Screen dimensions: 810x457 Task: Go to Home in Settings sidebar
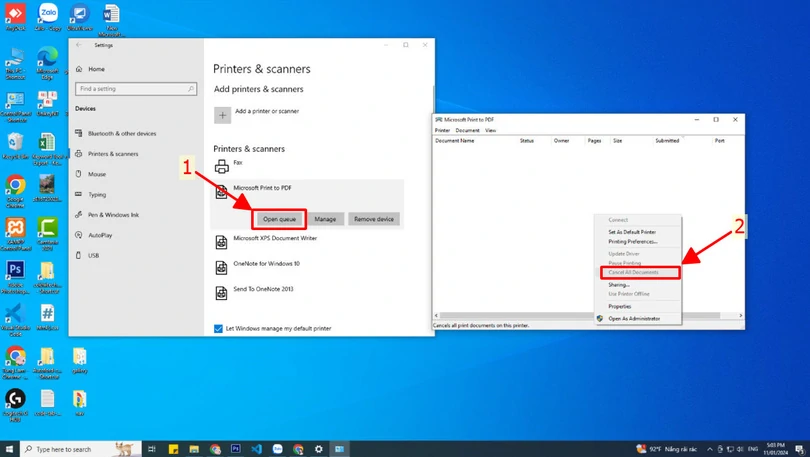pyautogui.click(x=96, y=69)
